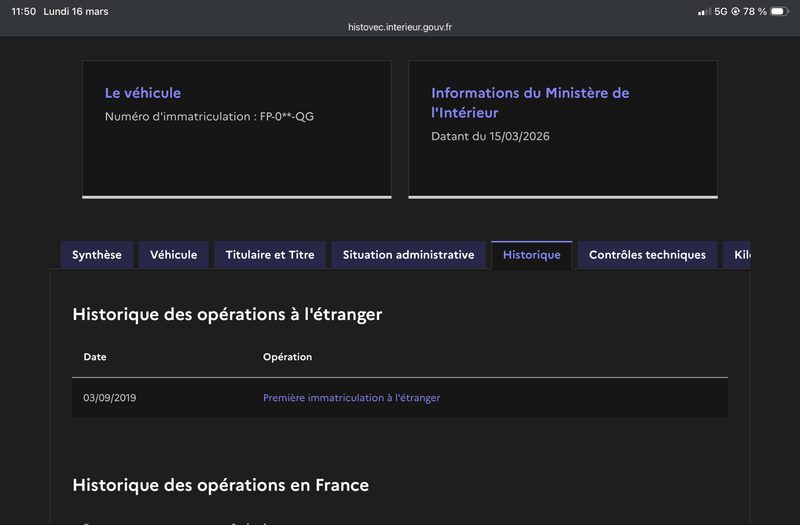Click the Date column header
Image resolution: width=800 pixels, height=525 pixels.
pos(95,357)
